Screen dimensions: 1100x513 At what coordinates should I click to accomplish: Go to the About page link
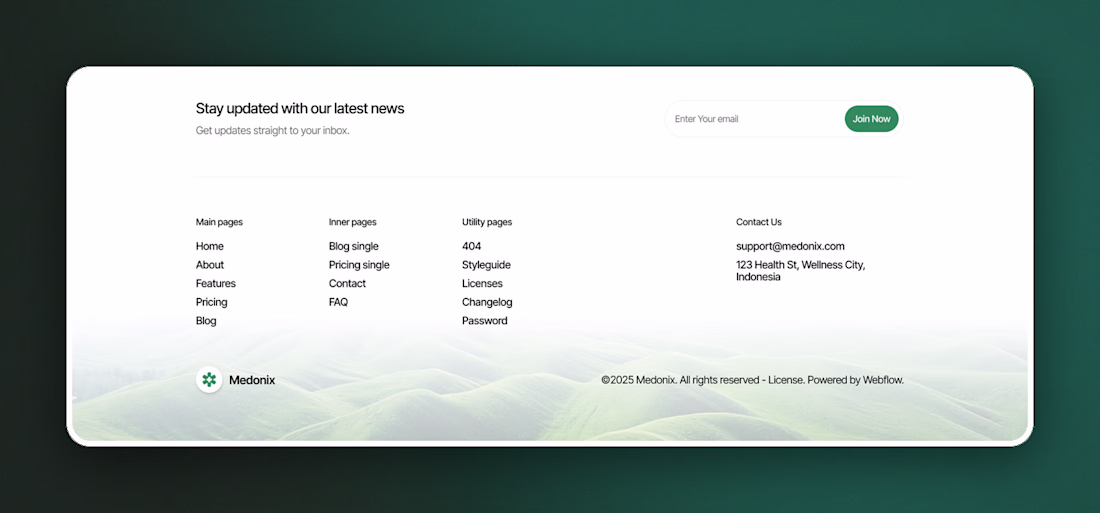pos(210,265)
